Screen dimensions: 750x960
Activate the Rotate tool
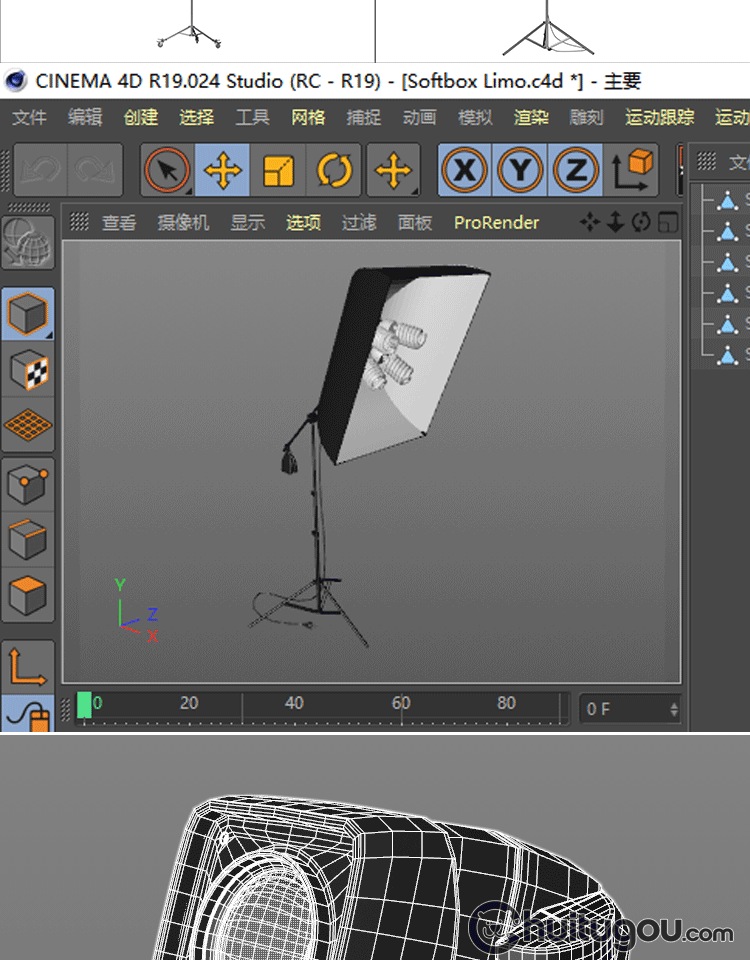click(334, 171)
